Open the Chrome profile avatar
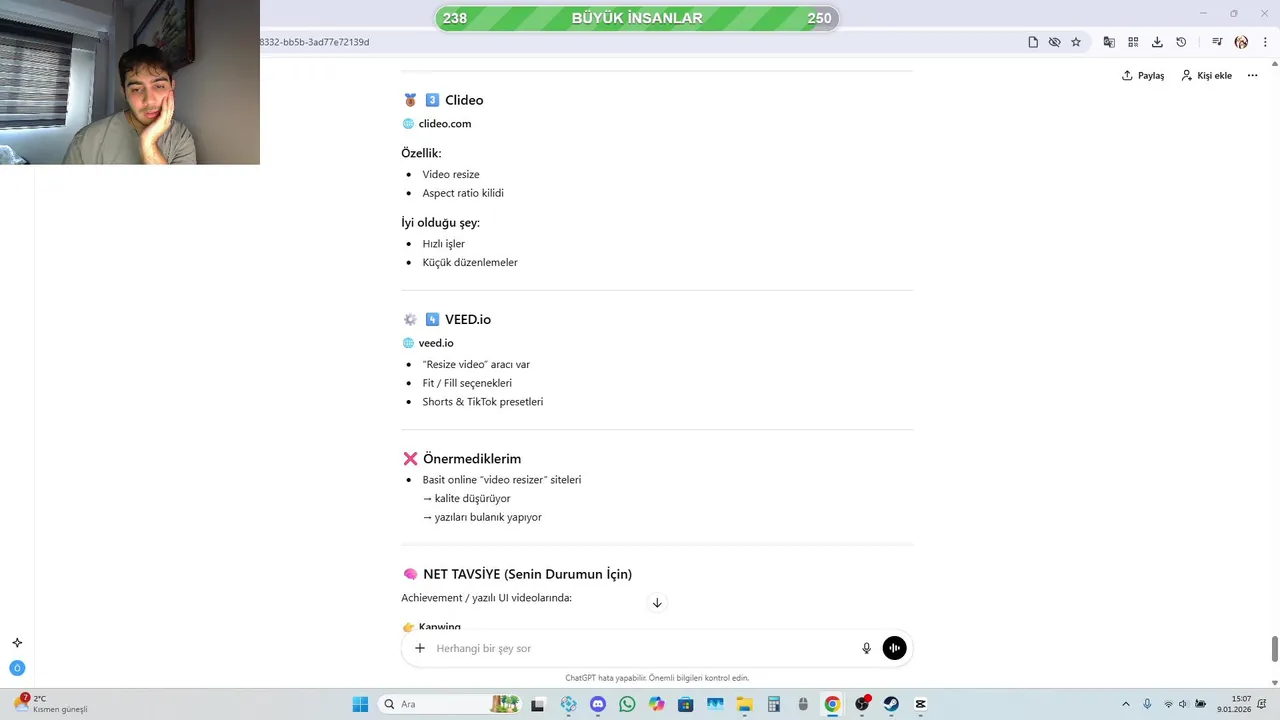This screenshot has width=1280, height=720. click(x=1241, y=42)
